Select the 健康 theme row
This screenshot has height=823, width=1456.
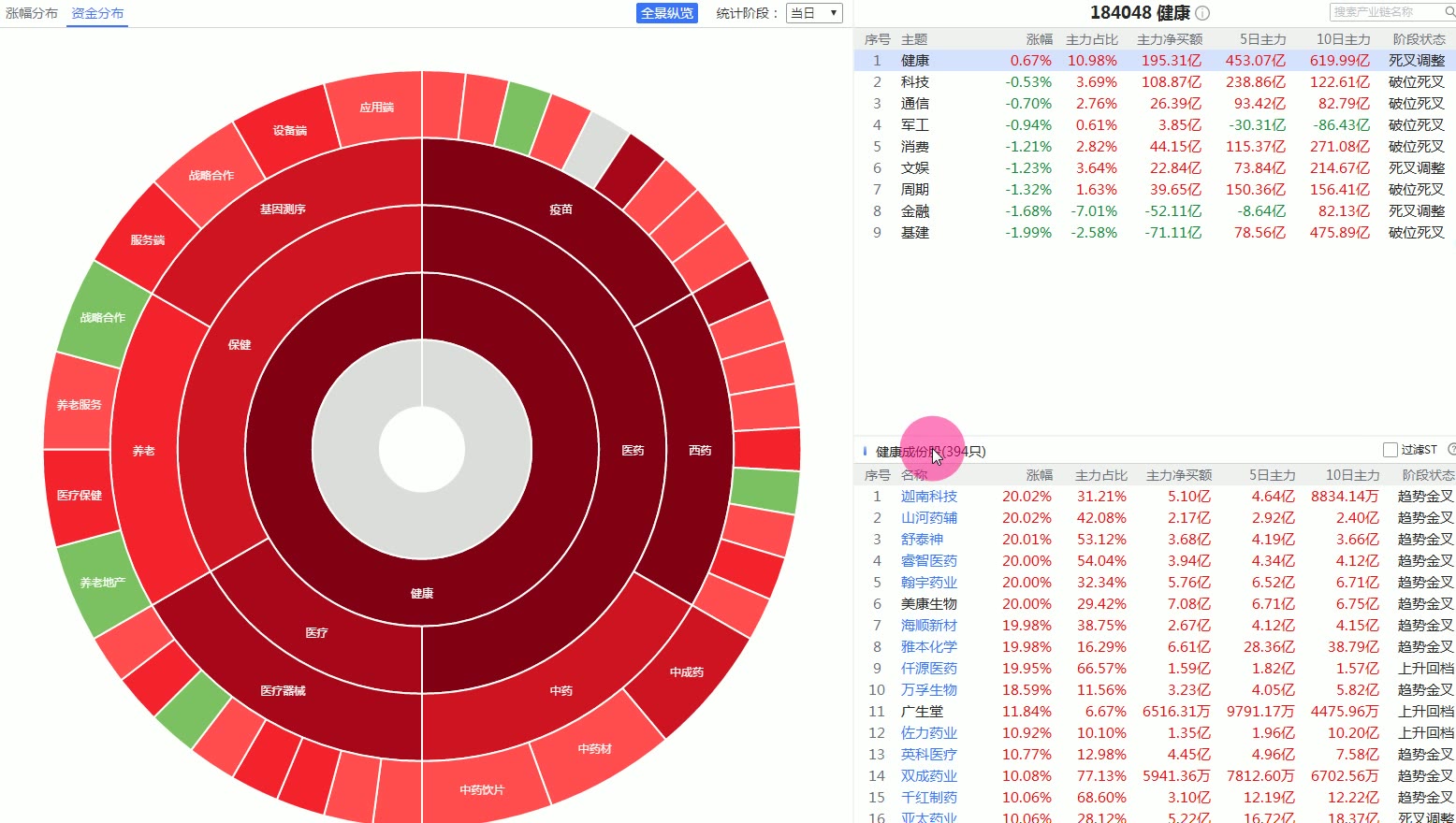point(1155,60)
